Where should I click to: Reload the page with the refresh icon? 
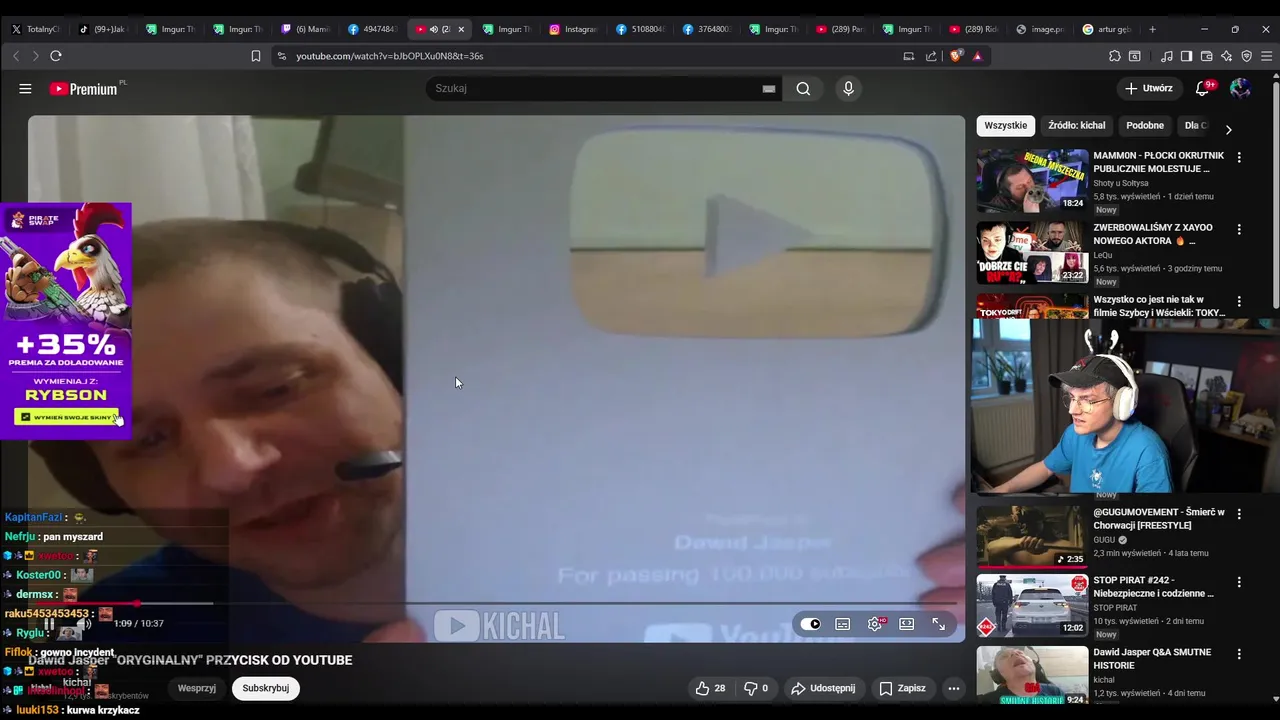[56, 56]
